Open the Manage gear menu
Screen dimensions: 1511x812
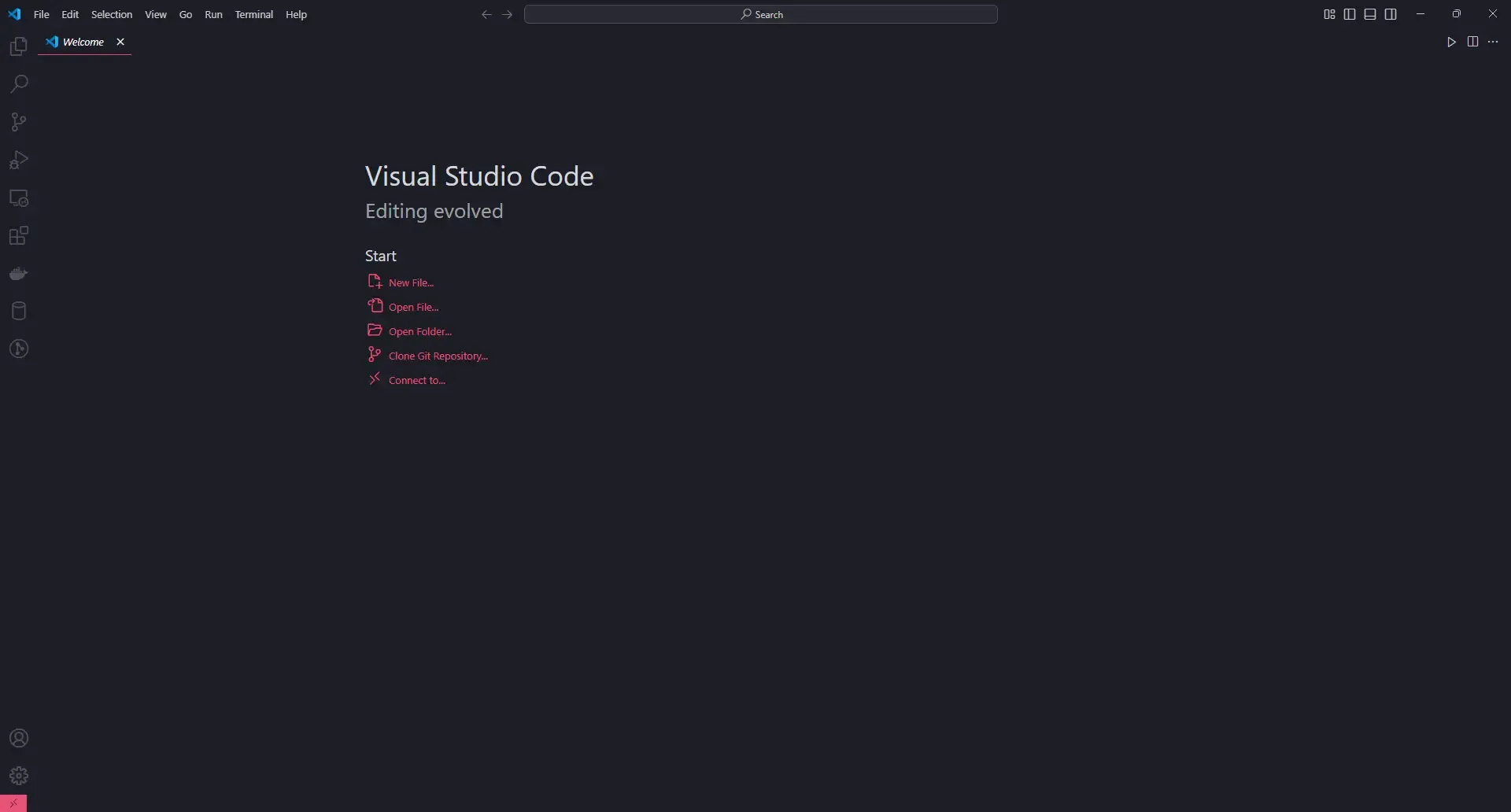point(19,776)
